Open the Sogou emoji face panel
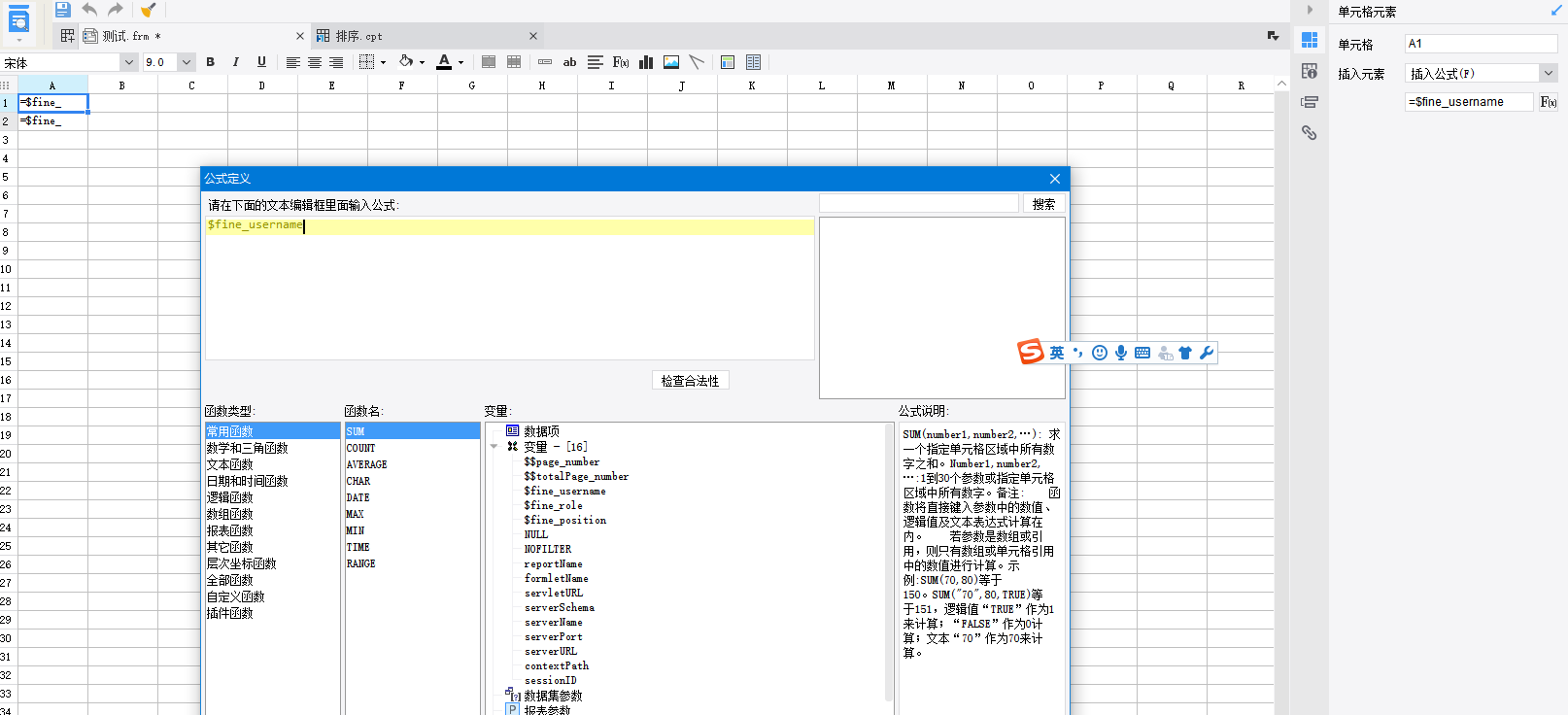The width and height of the screenshot is (1568, 715). click(1100, 353)
